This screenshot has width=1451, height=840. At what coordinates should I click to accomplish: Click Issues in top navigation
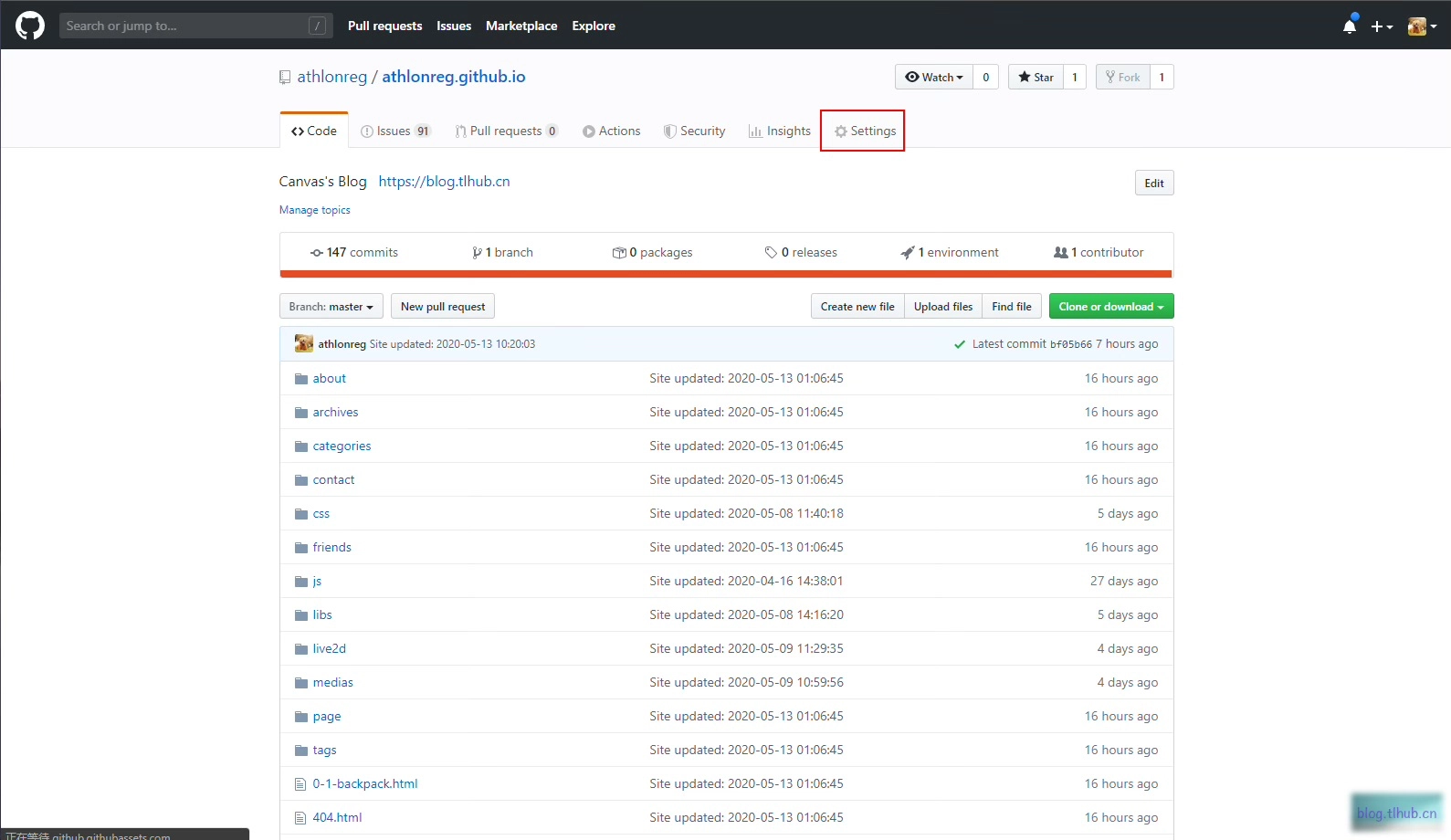click(x=454, y=26)
